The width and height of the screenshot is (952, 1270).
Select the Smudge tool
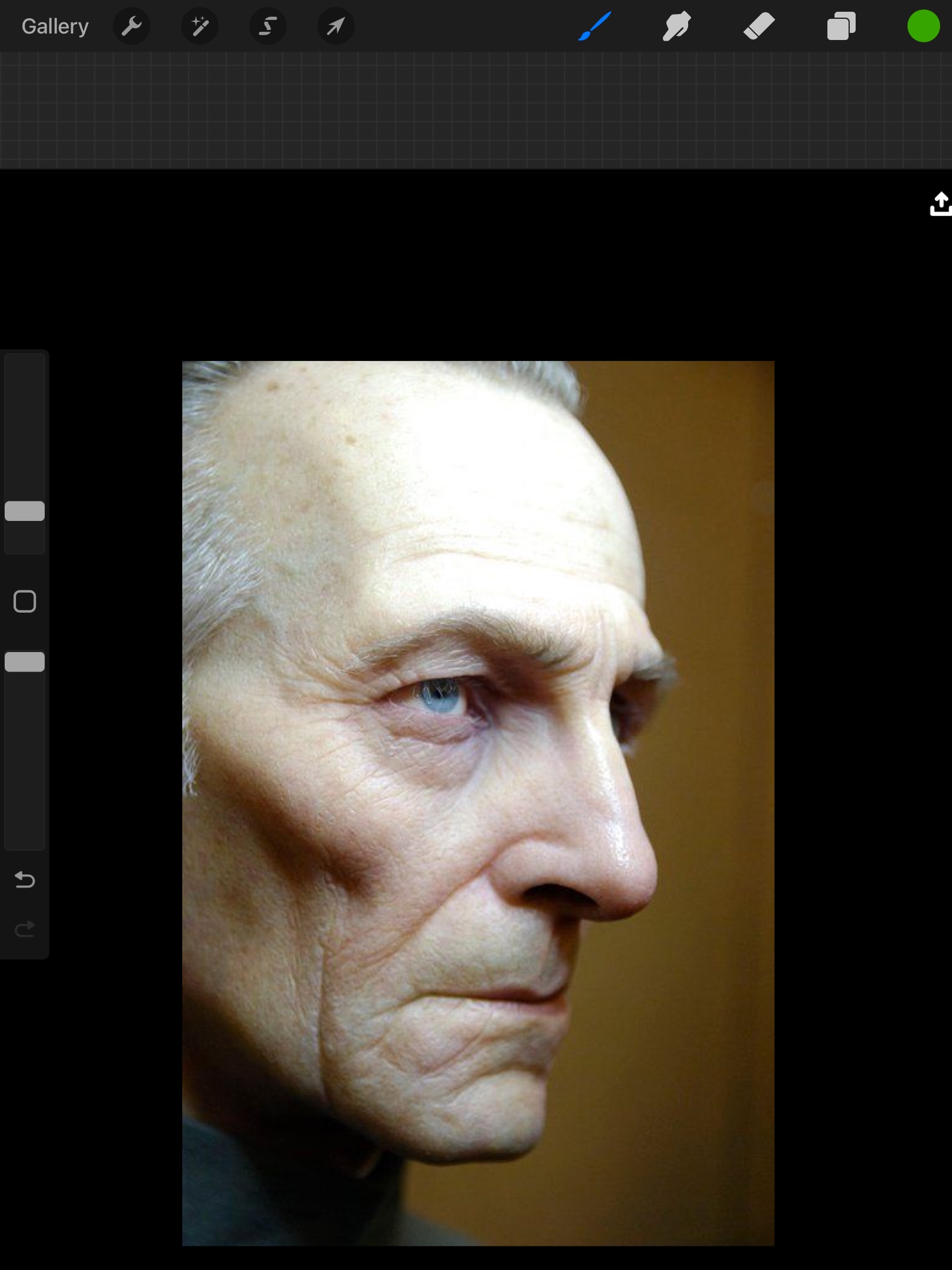676,26
